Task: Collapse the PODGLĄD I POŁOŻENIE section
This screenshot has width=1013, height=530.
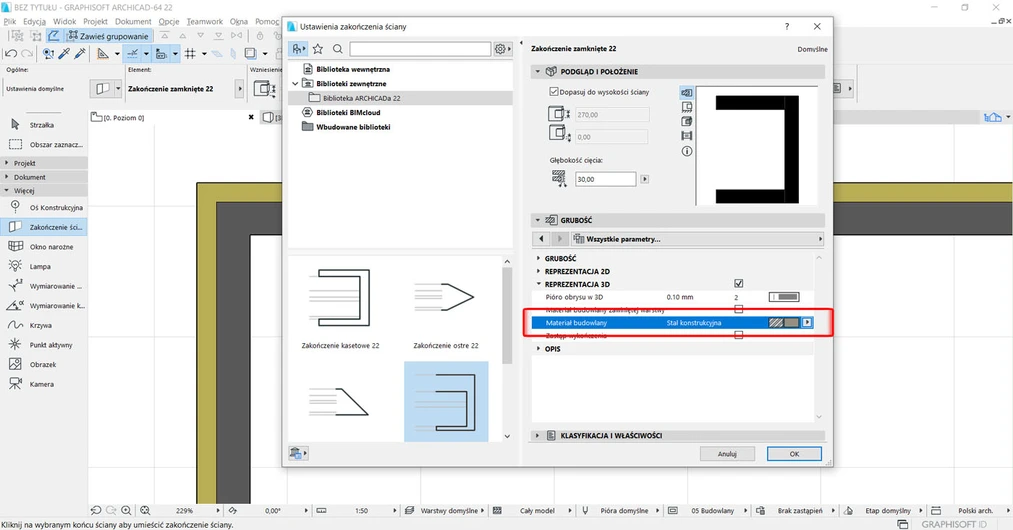Action: point(538,71)
